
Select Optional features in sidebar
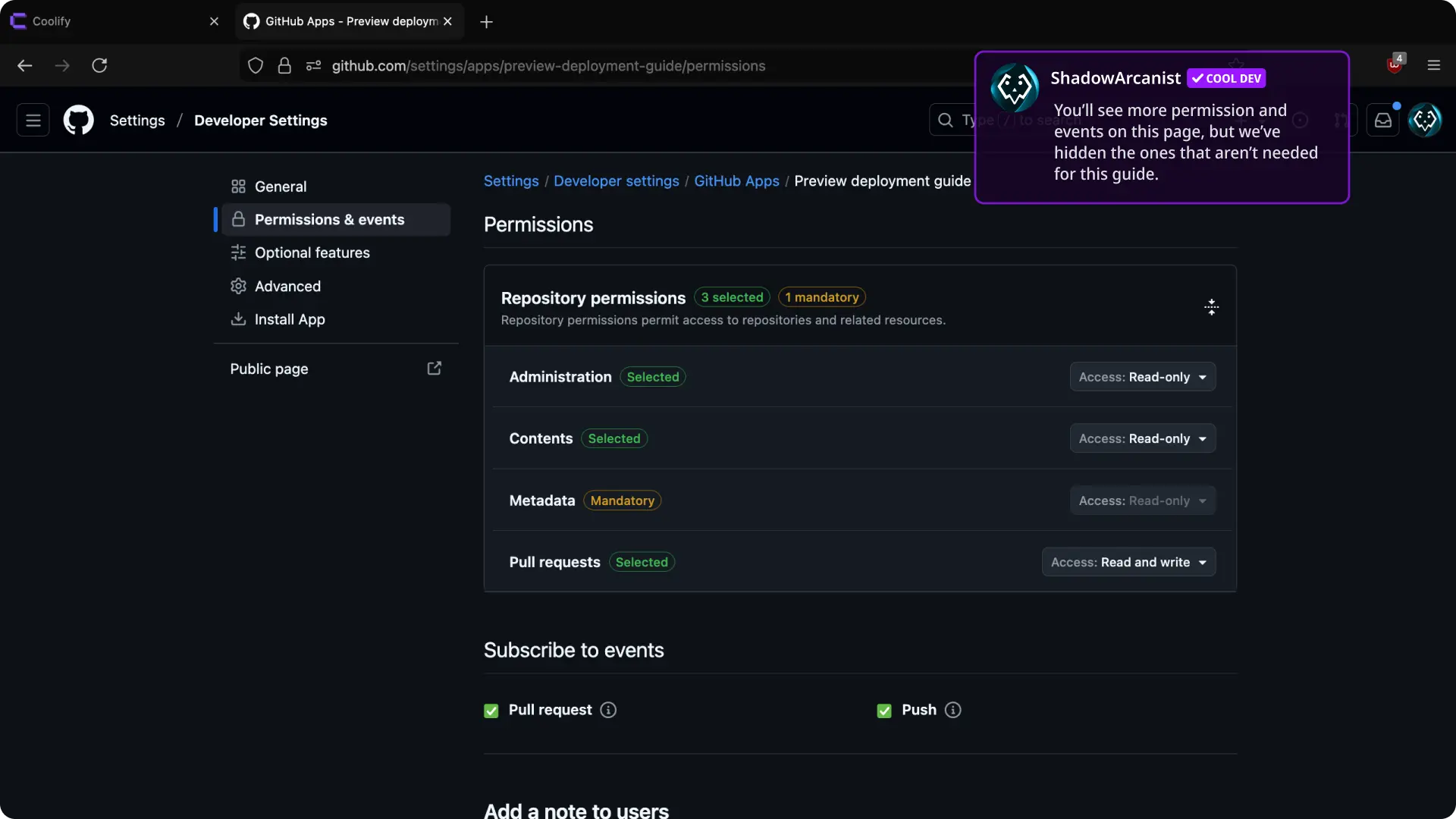click(312, 253)
